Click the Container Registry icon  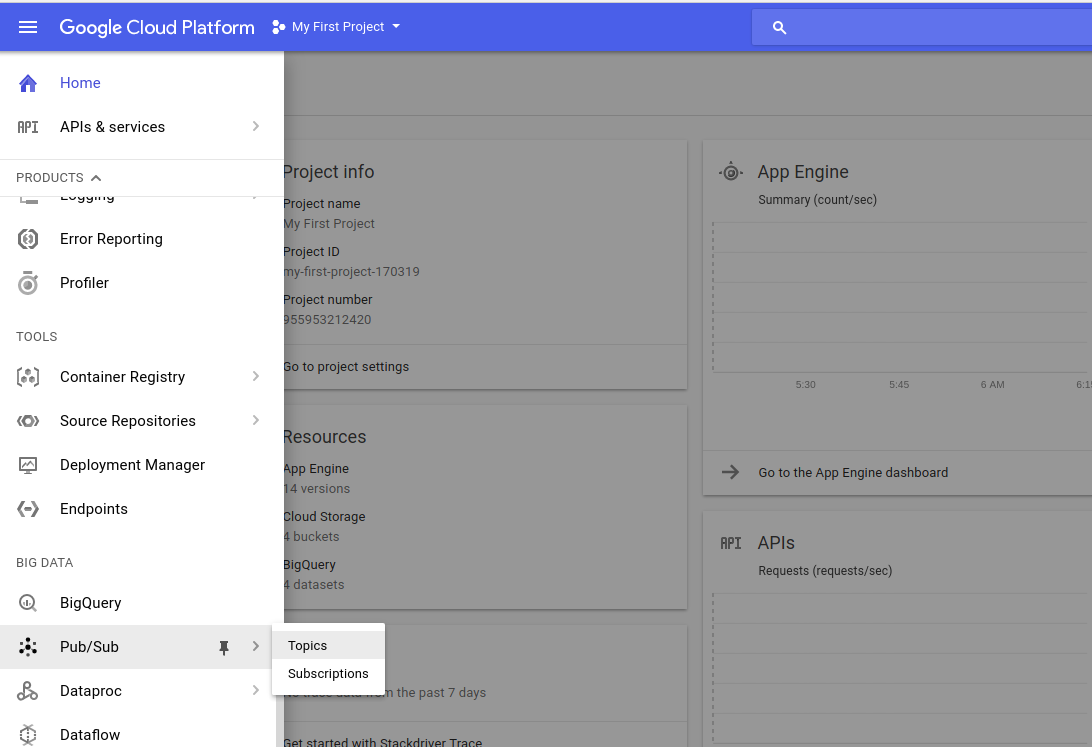coord(28,377)
